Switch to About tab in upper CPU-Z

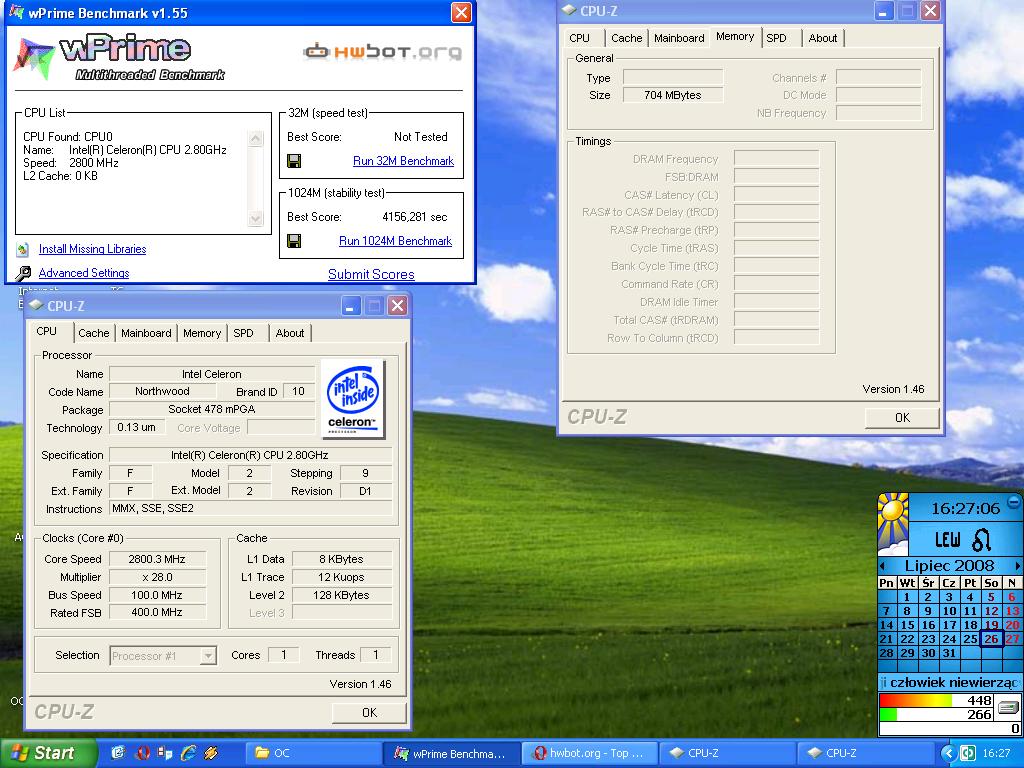[822, 38]
